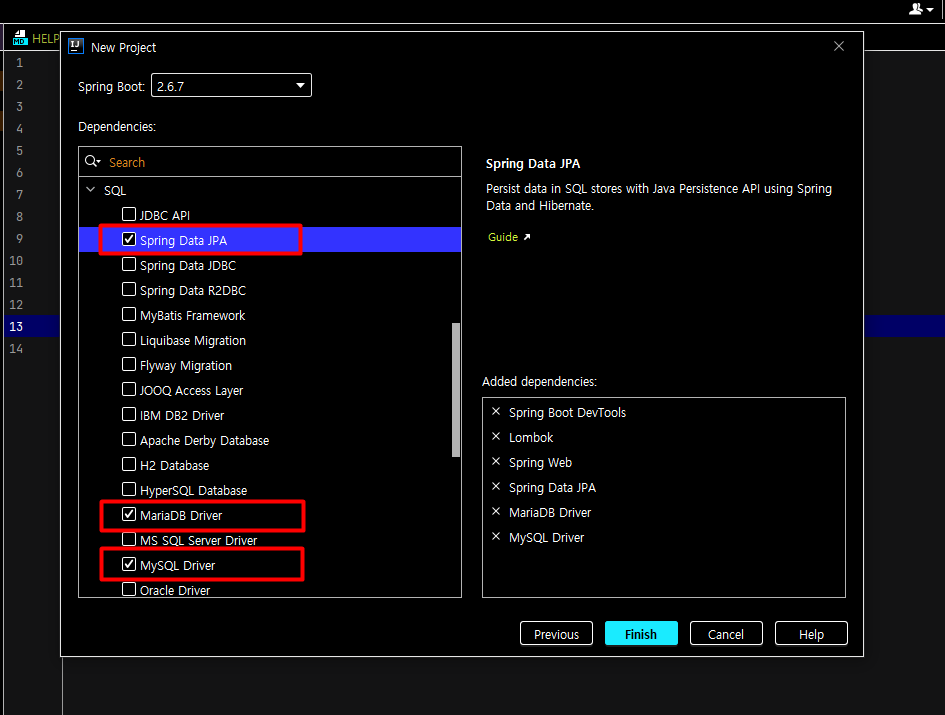Open Help for the dialog
Image resolution: width=945 pixels, height=715 pixels.
(811, 634)
